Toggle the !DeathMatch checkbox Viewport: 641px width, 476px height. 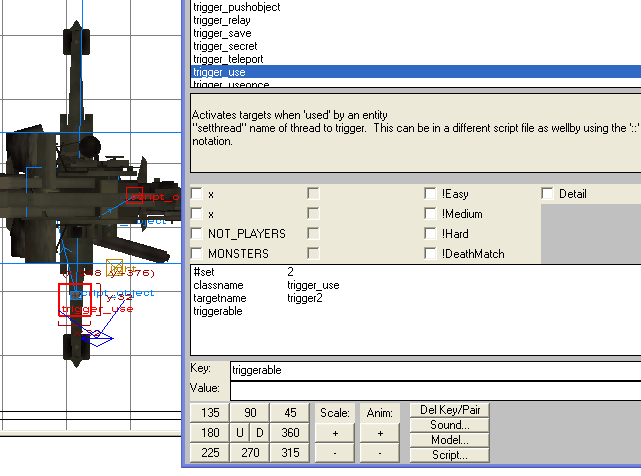[x=430, y=254]
